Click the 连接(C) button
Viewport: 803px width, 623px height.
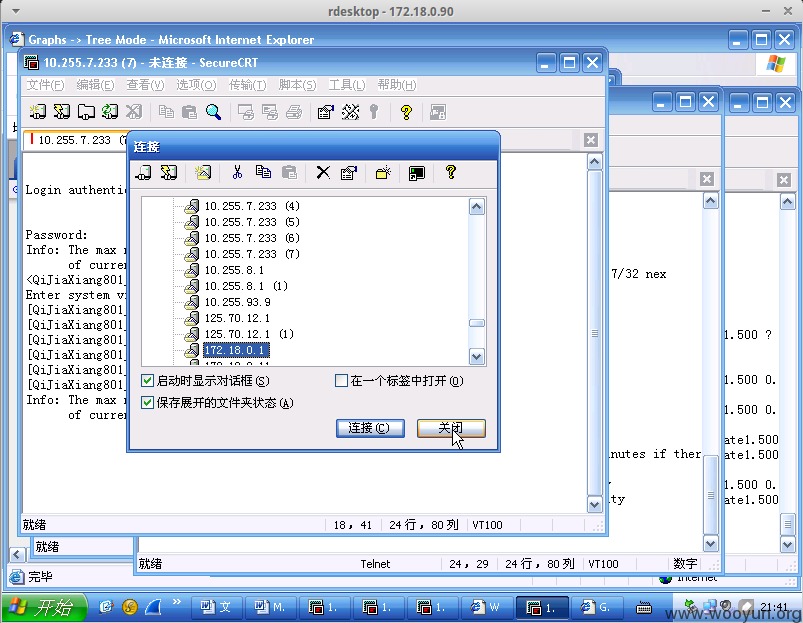coord(370,428)
